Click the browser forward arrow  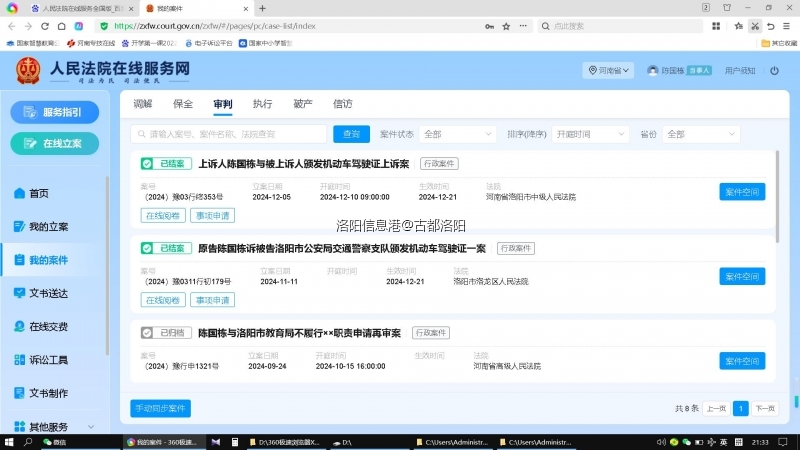pyautogui.click(x=28, y=26)
